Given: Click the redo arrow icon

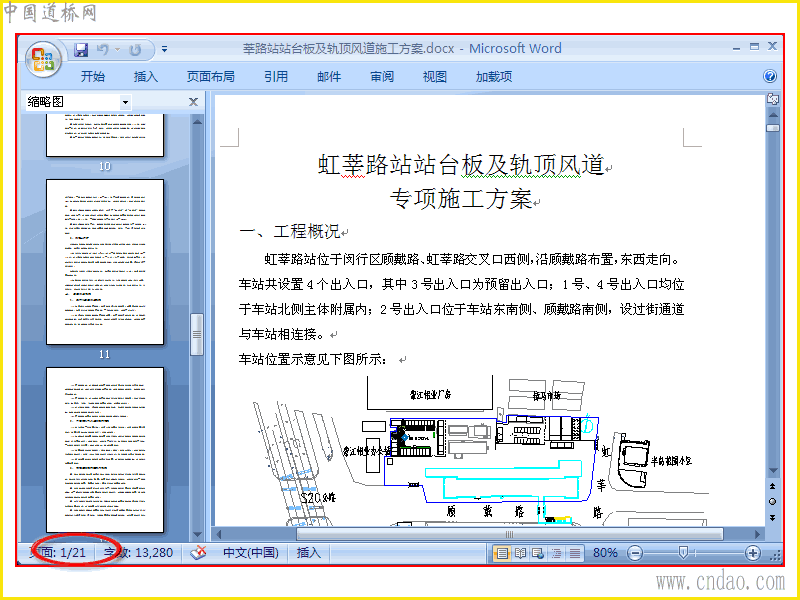Looking at the screenshot, I should (135, 49).
